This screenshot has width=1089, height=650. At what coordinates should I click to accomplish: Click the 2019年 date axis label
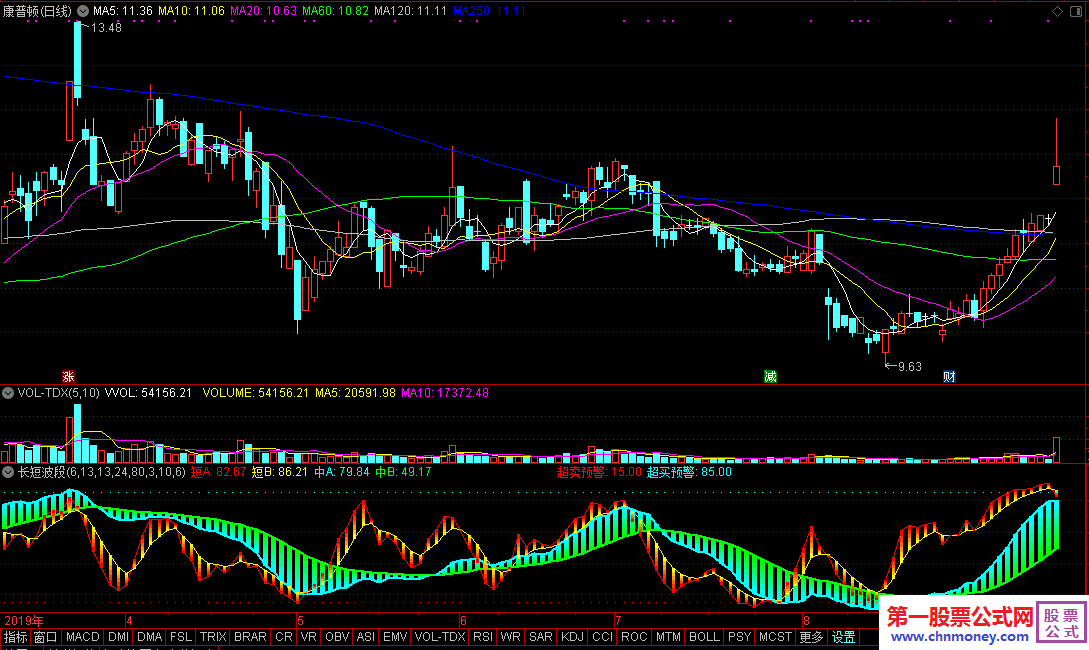click(24, 620)
